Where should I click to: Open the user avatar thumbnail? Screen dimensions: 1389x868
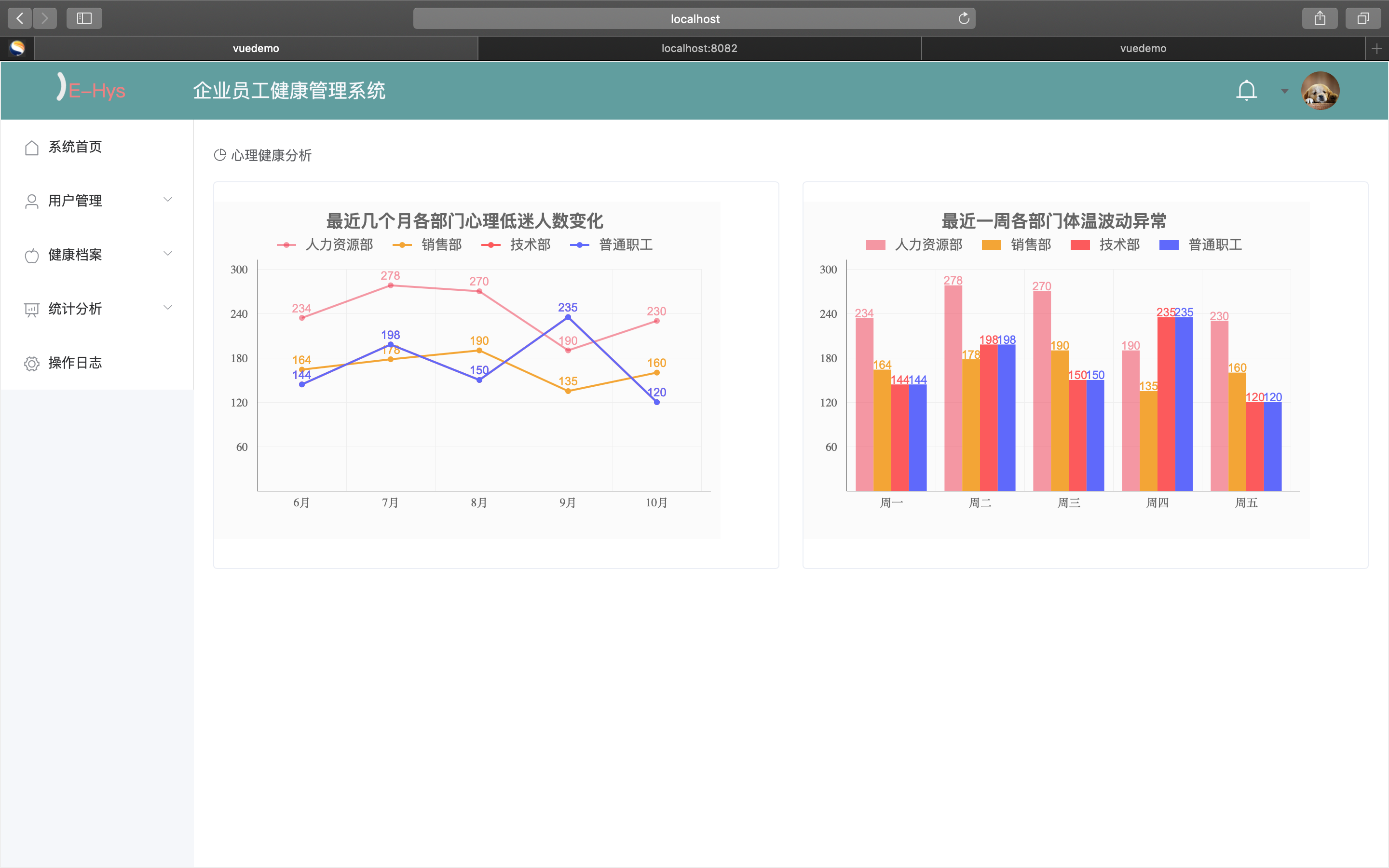click(x=1320, y=91)
